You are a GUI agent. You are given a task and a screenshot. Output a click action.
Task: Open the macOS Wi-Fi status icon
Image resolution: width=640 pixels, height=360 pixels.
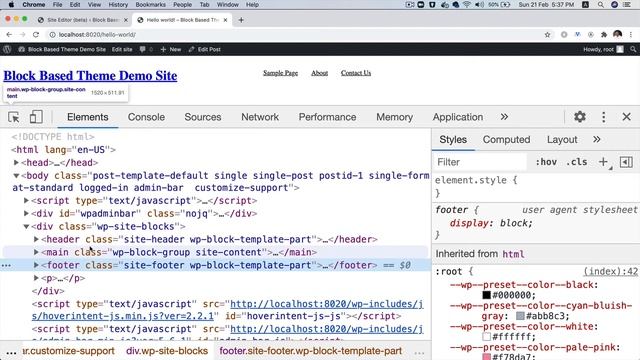point(467,5)
